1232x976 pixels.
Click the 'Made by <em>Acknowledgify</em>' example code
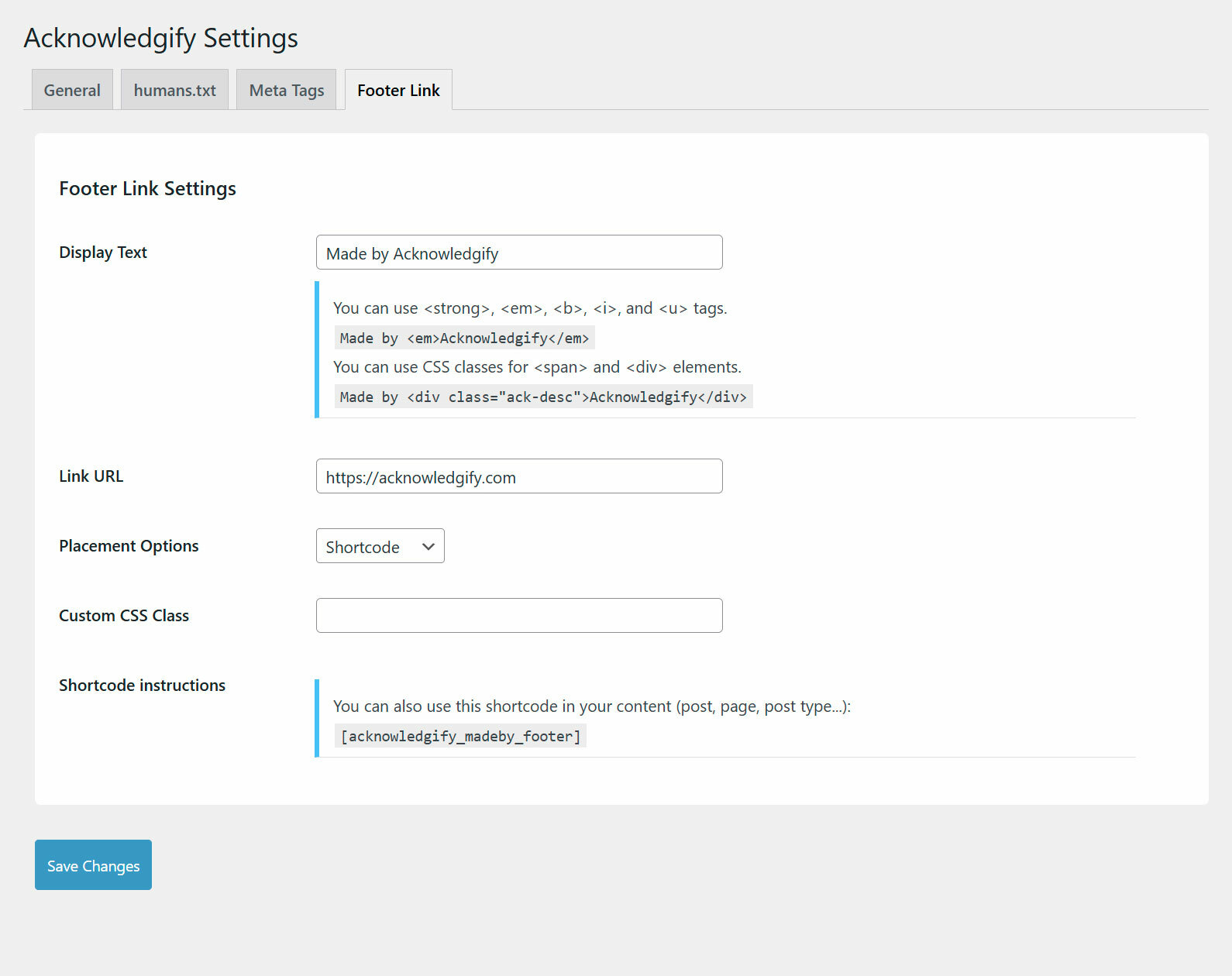(464, 338)
